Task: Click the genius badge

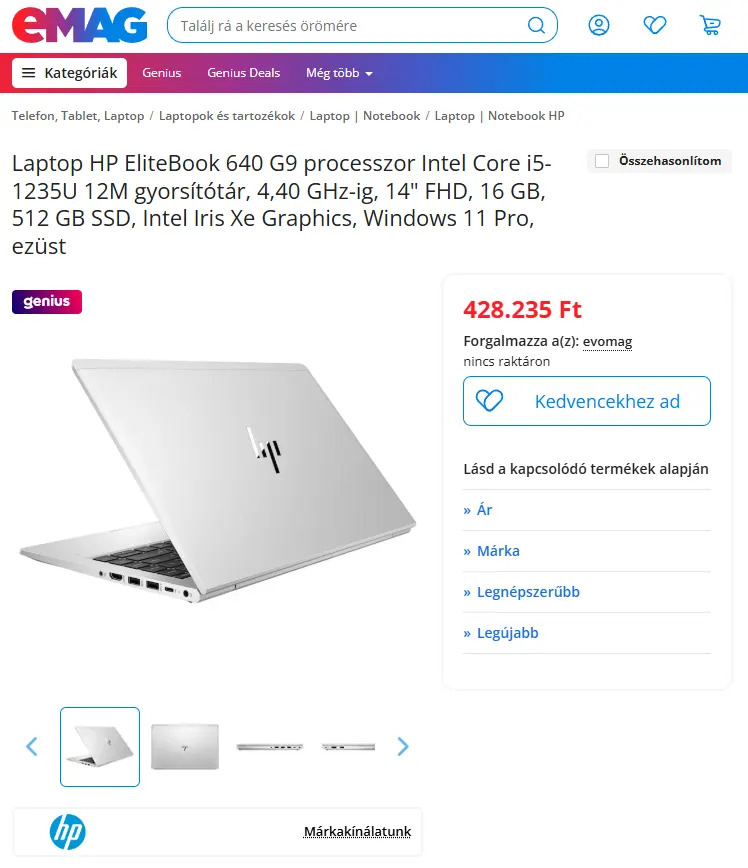Action: (47, 302)
